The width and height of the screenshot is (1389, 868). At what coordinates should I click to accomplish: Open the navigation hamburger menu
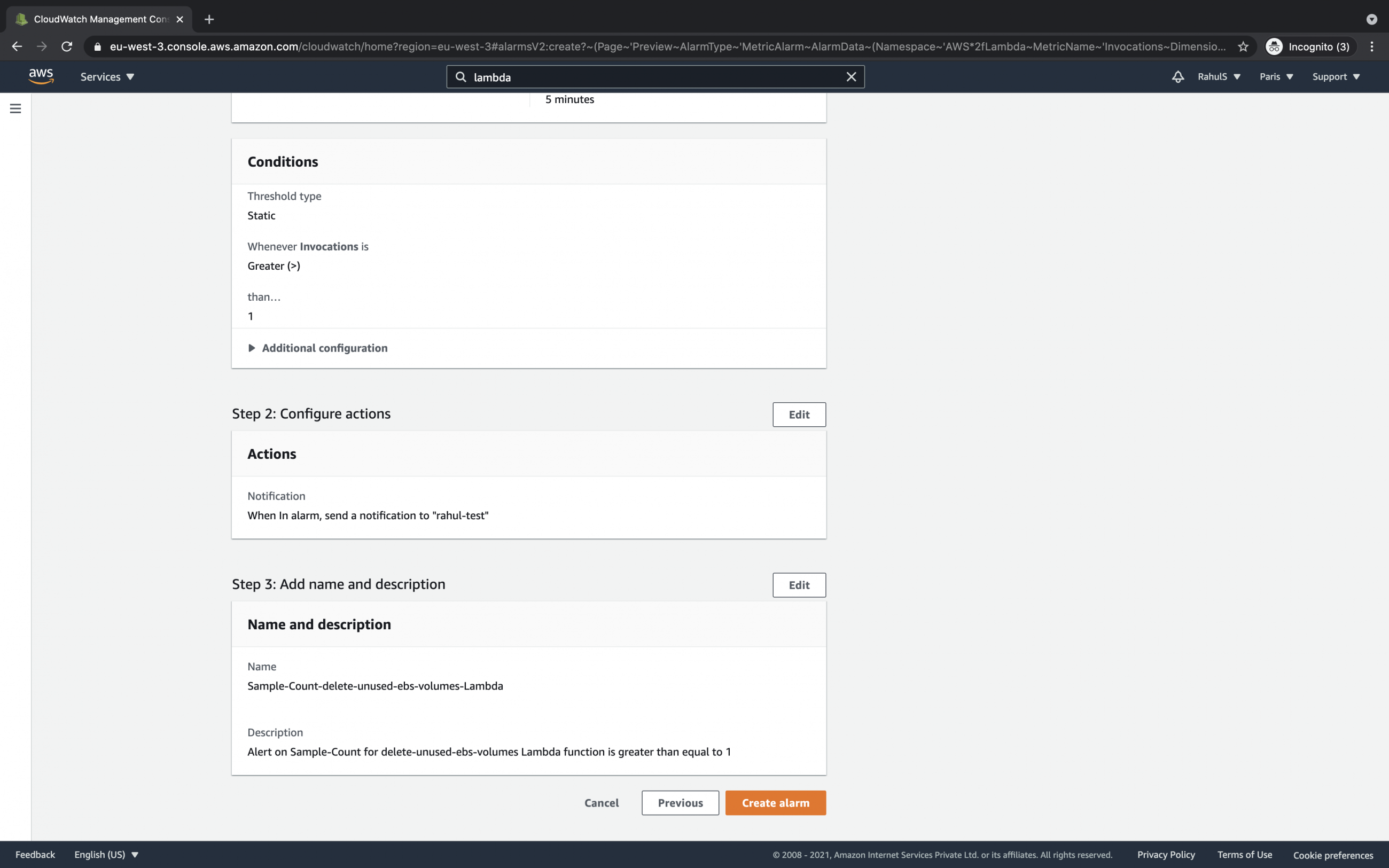pyautogui.click(x=15, y=108)
